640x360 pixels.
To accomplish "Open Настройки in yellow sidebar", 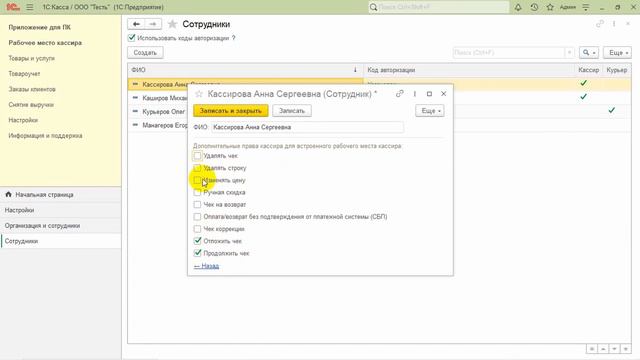I will pos(23,120).
